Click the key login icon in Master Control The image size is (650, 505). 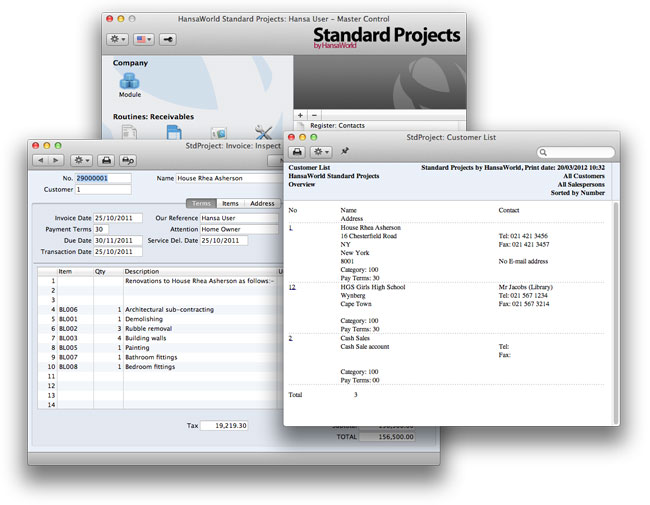(168, 39)
